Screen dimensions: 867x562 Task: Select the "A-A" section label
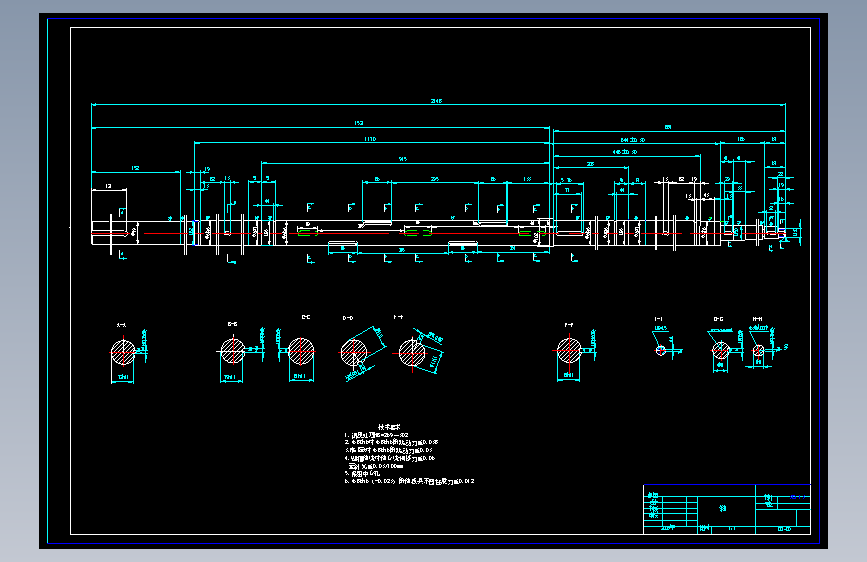tap(121, 325)
